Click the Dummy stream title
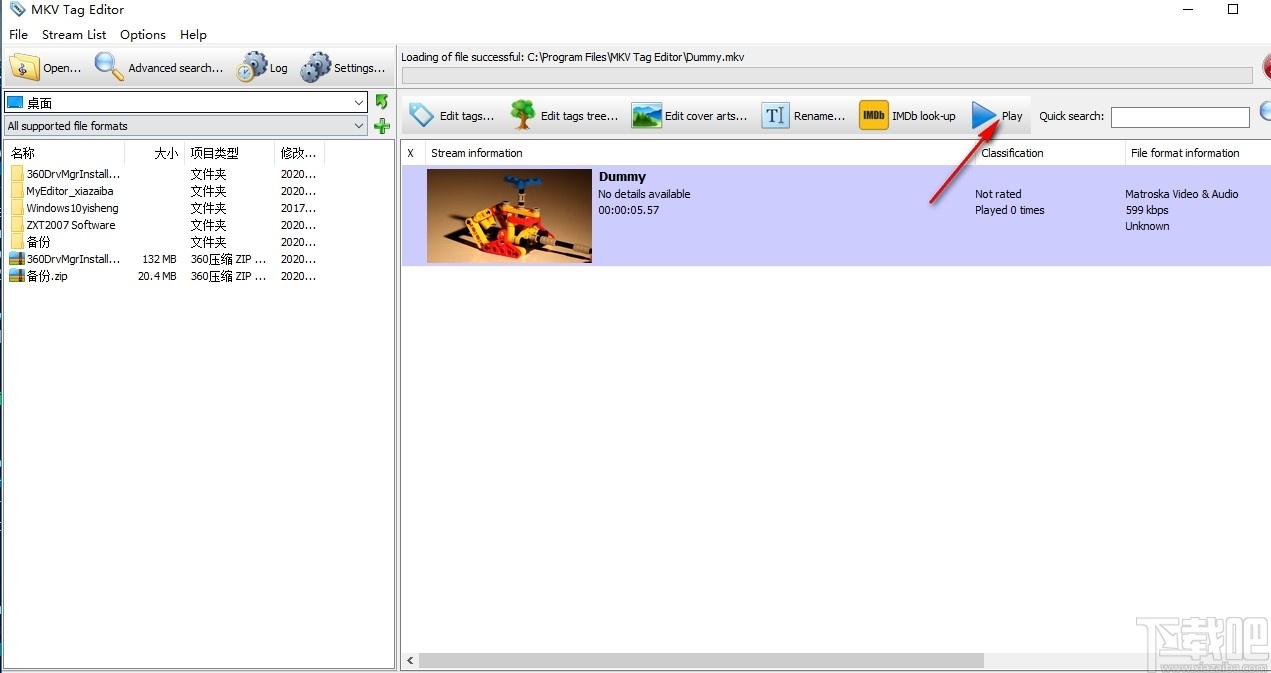Viewport: 1271px width, 673px height. (622, 177)
